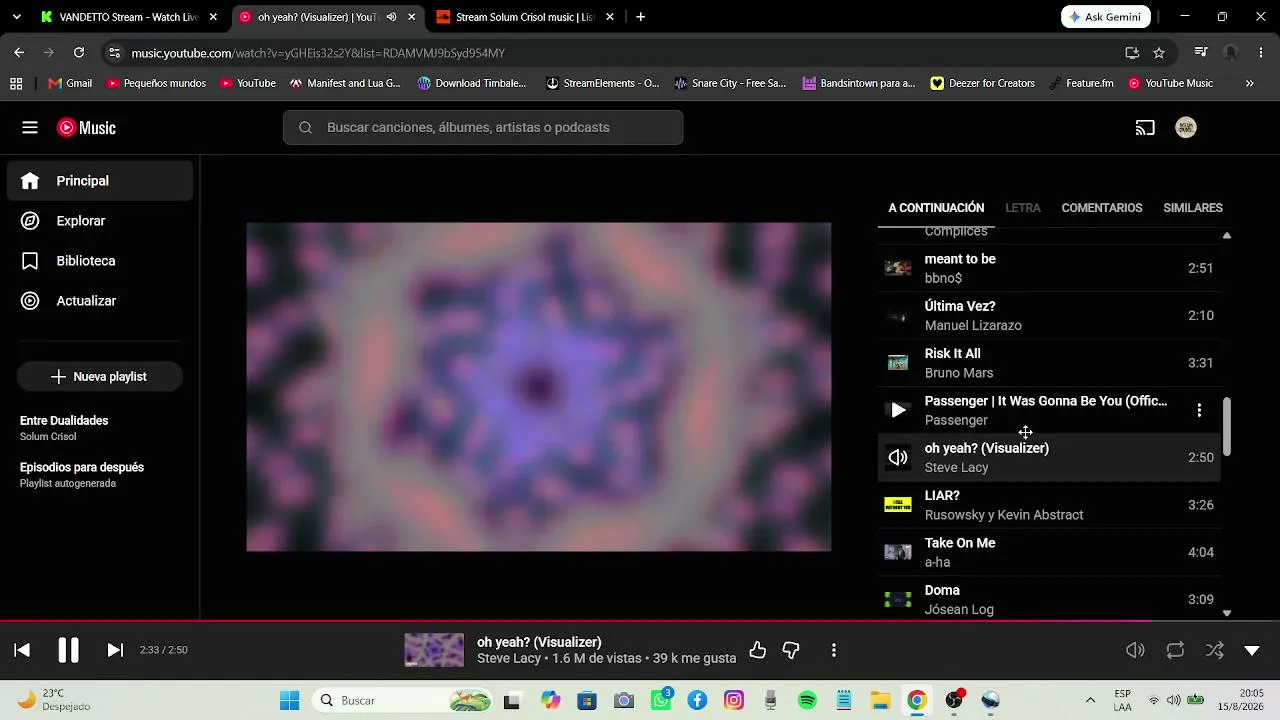This screenshot has width=1280, height=720.
Task: Open the StreamElements bookmark
Action: coord(602,83)
